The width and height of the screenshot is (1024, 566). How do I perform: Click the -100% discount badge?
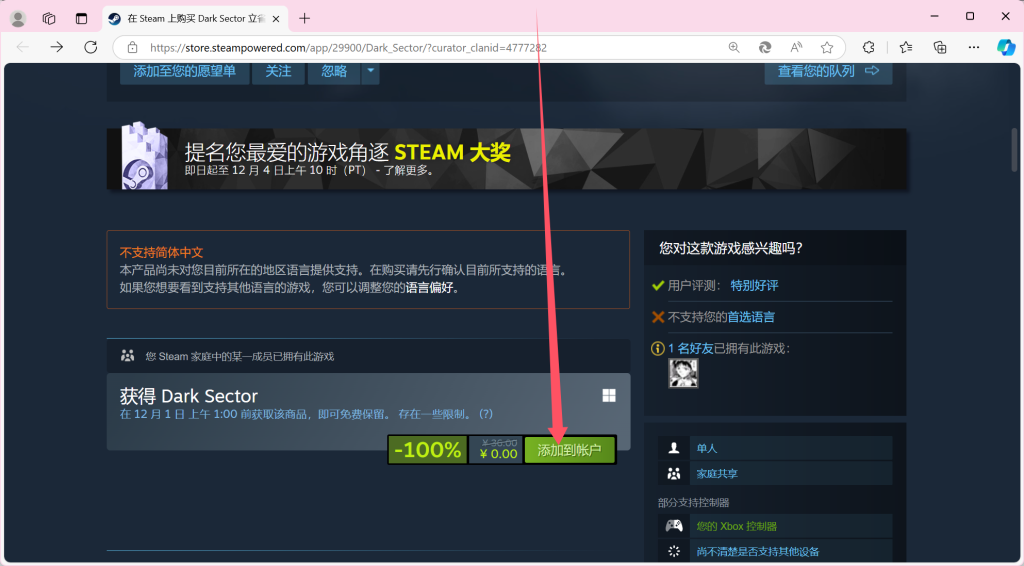pos(428,450)
